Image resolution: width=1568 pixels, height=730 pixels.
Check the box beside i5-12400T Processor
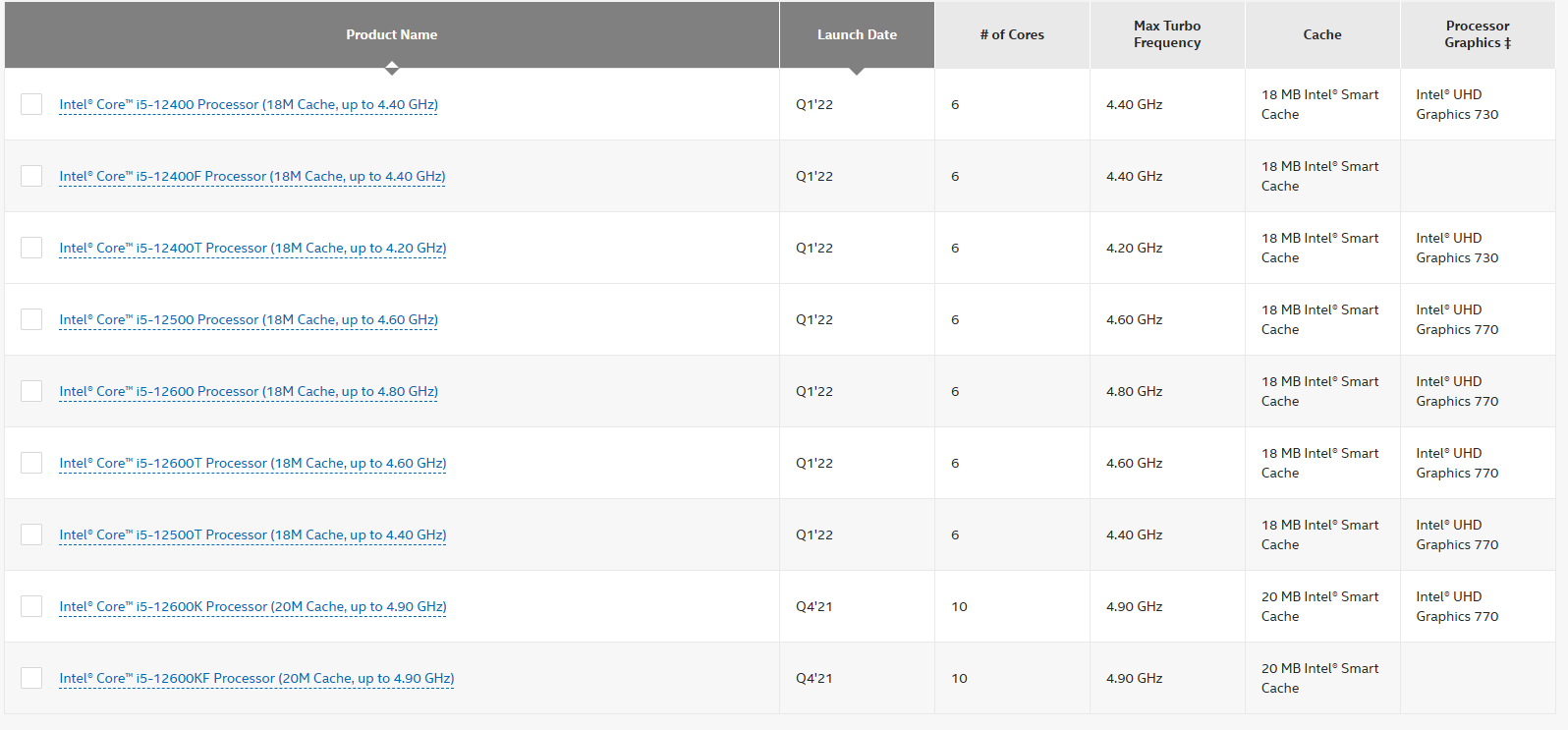[x=31, y=248]
